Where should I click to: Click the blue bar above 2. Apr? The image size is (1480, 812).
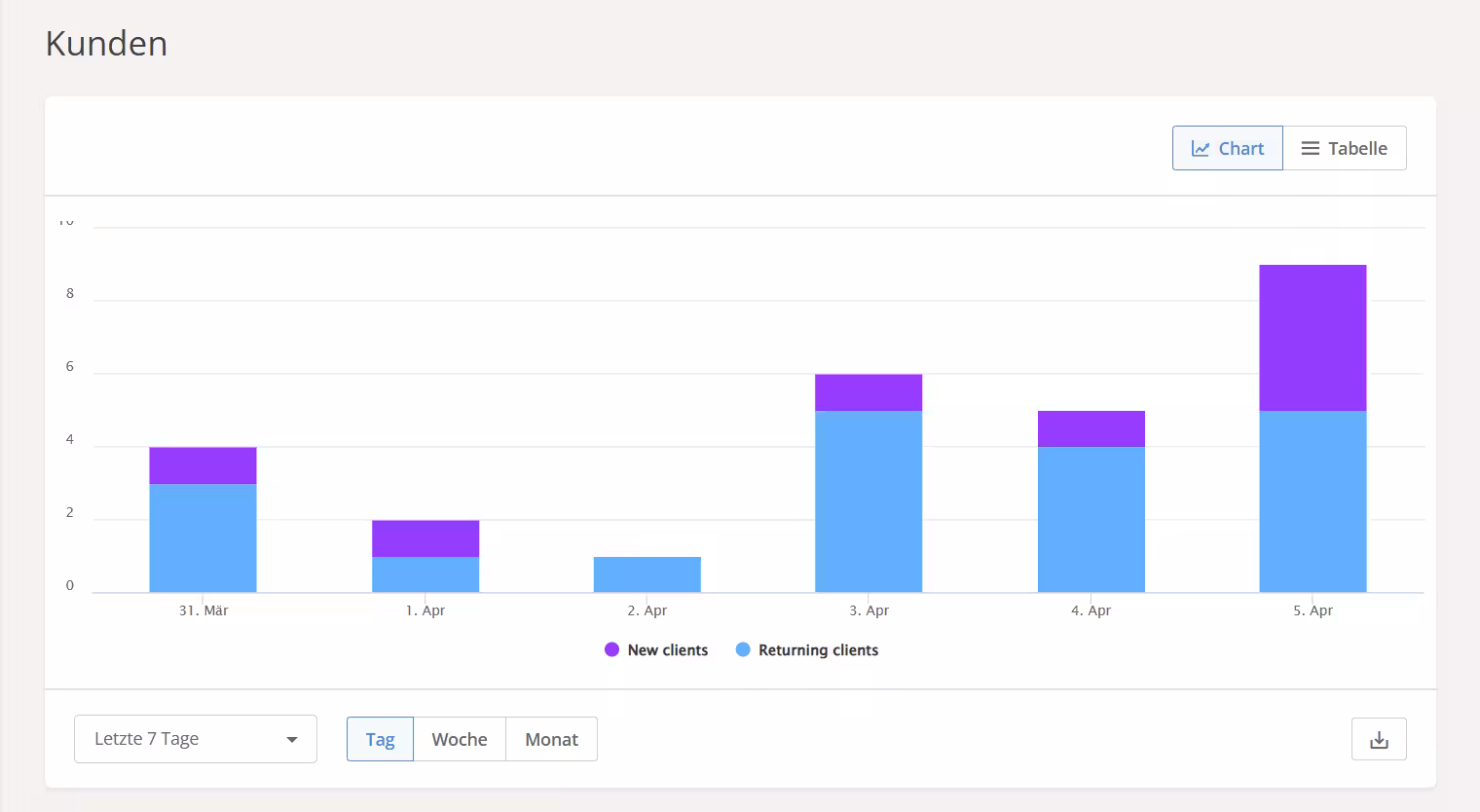647,572
